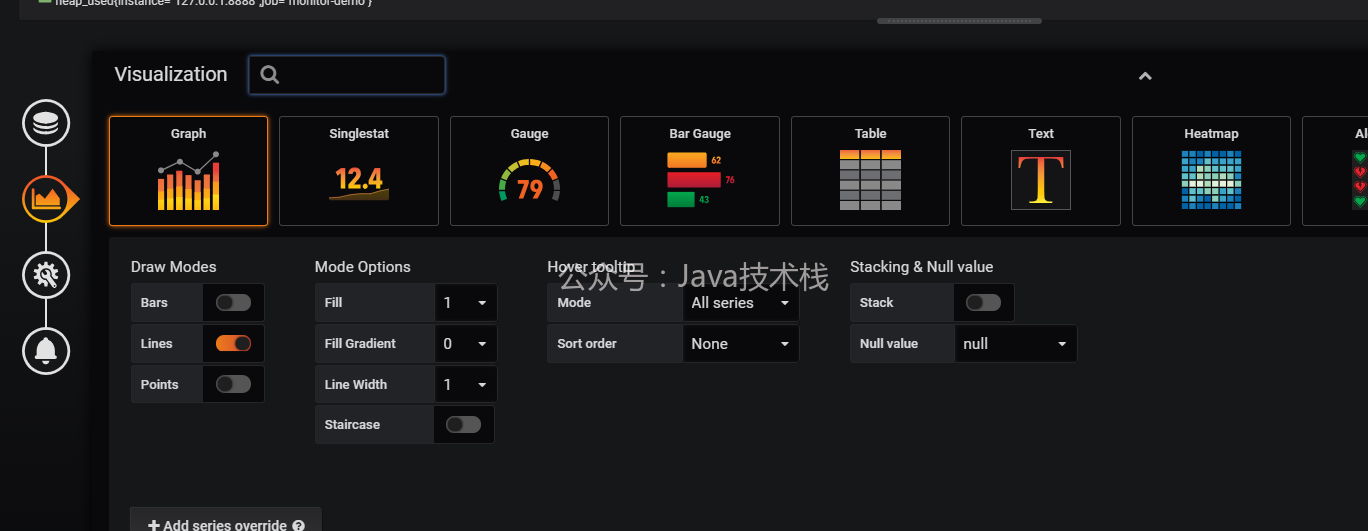1368x531 pixels.
Task: Choose the Bar Gauge visualization card
Action: (x=700, y=171)
